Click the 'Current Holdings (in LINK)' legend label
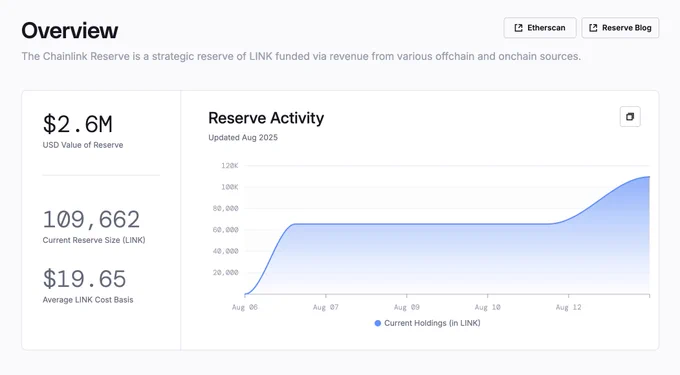 click(432, 323)
